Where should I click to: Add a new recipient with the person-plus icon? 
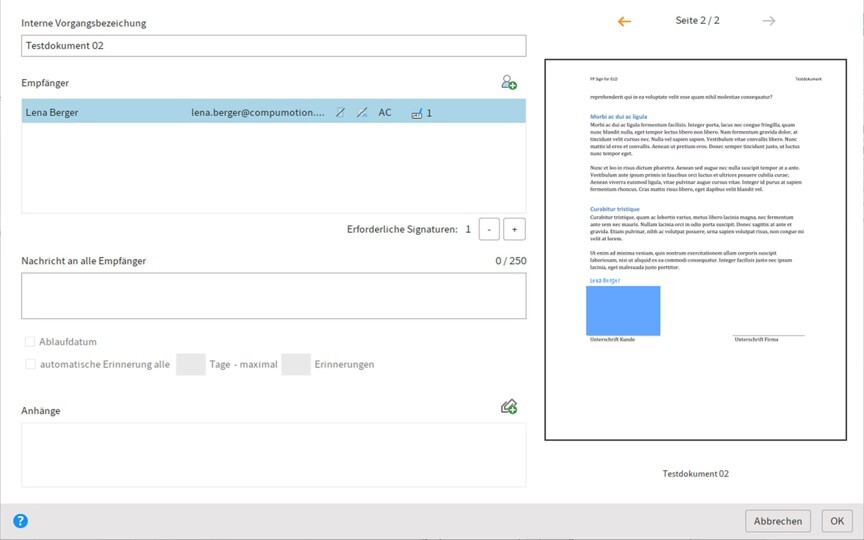(x=509, y=82)
